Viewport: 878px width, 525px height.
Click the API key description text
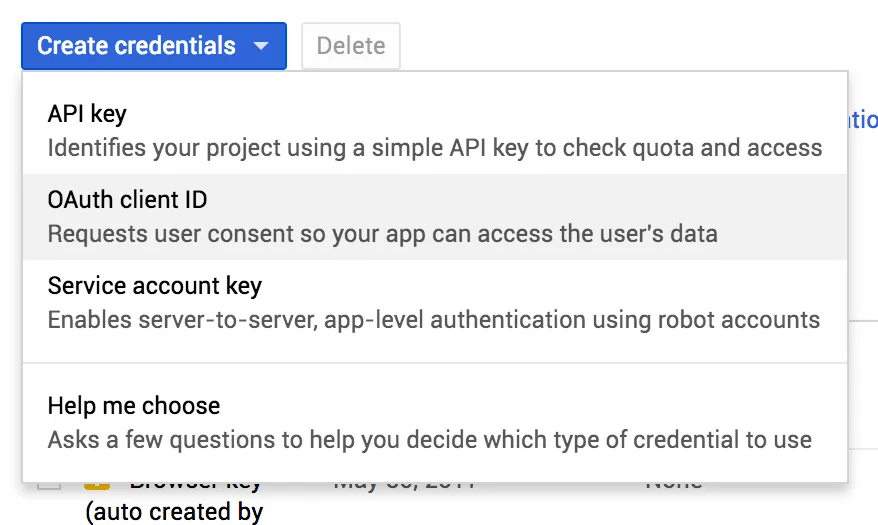434,149
